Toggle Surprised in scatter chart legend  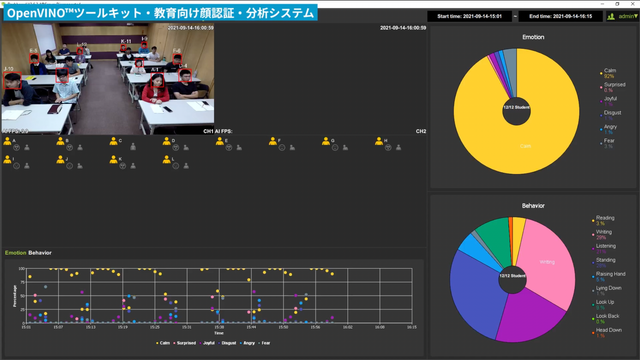(184, 343)
